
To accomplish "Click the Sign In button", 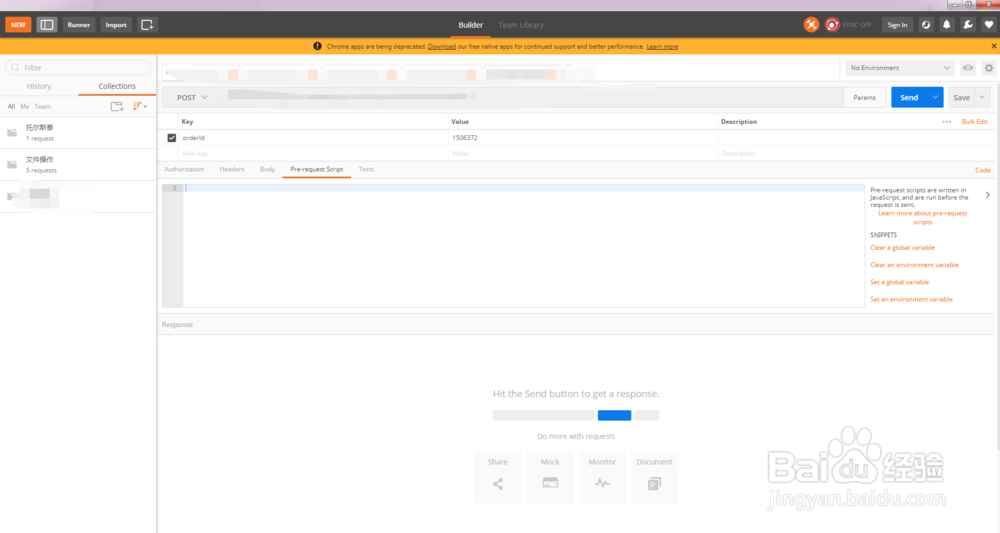I will [897, 25].
